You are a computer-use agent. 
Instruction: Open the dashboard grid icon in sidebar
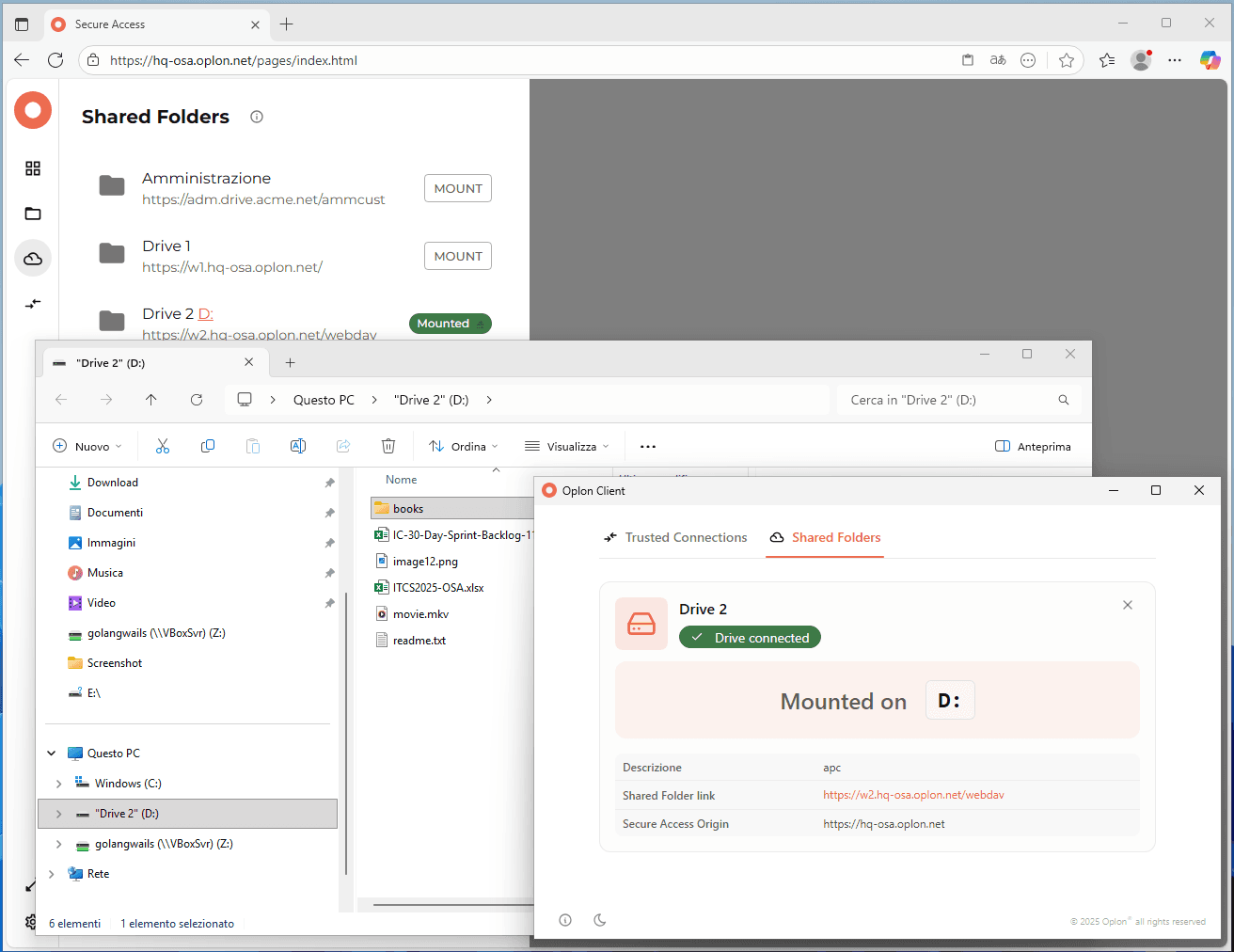(x=33, y=168)
